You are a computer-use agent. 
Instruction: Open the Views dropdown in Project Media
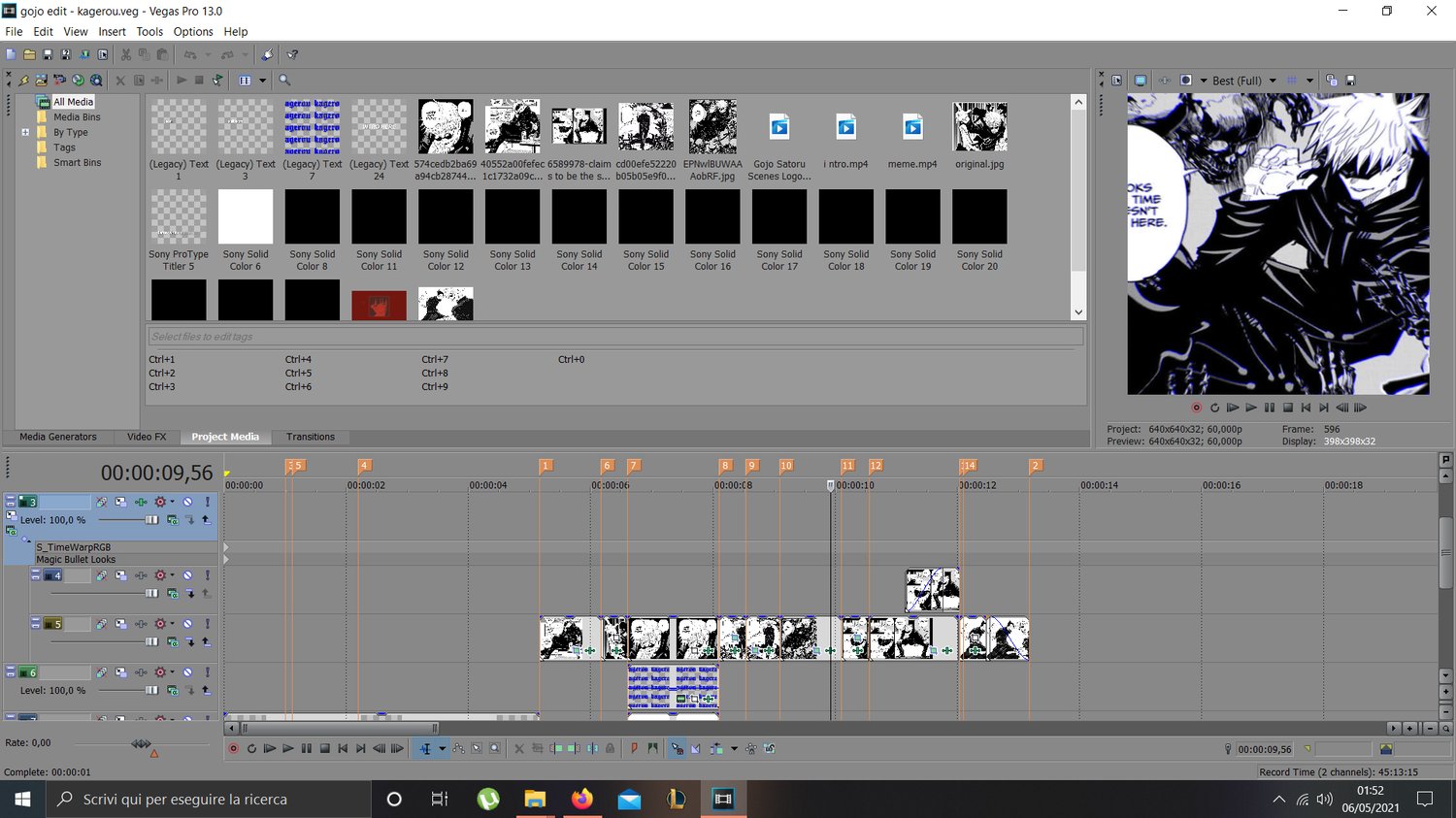tap(262, 81)
